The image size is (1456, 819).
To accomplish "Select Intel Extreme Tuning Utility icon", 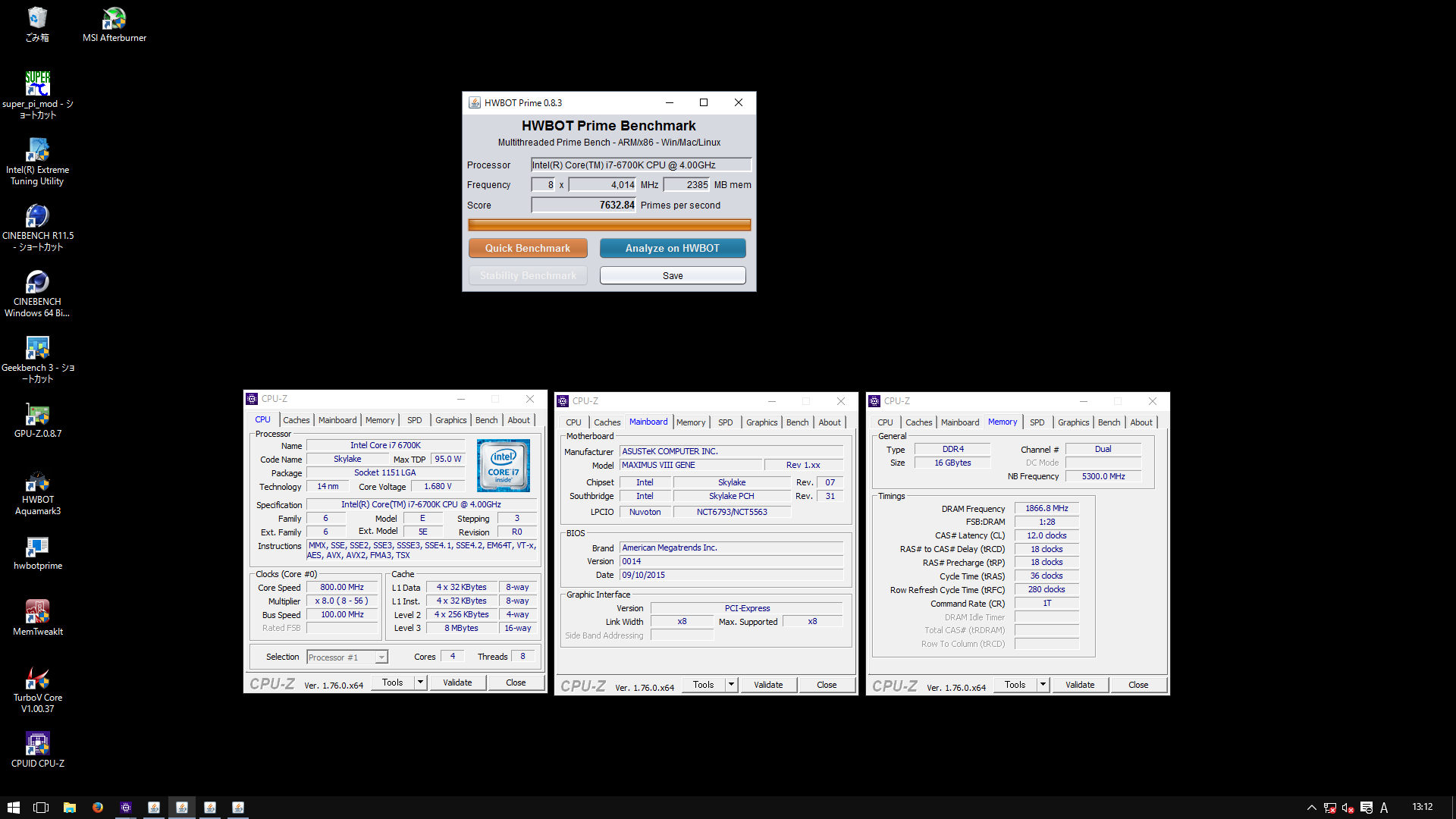I will 37,161.
